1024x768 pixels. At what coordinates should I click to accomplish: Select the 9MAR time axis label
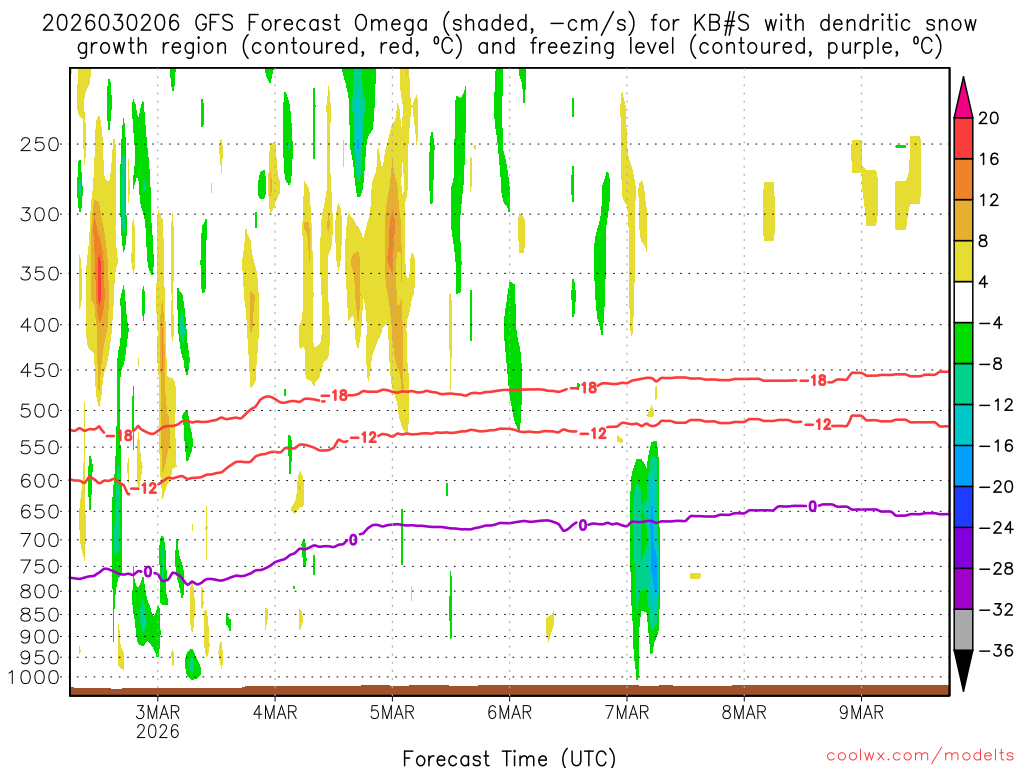[x=862, y=712]
